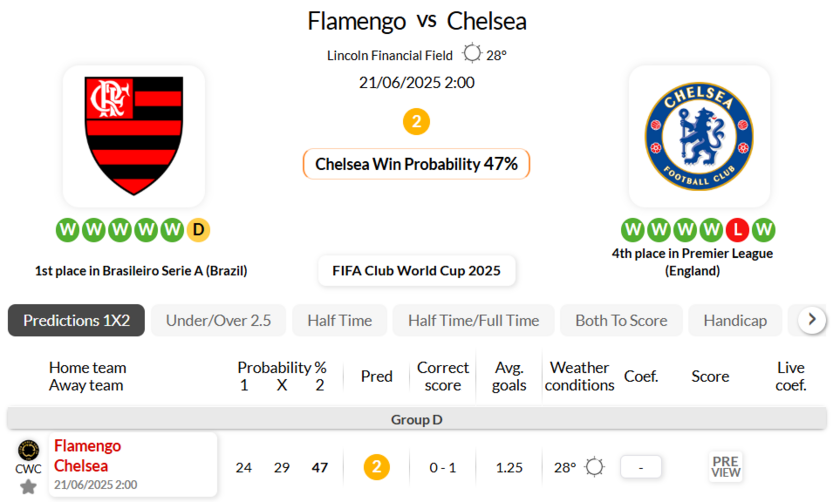Click the sunny weather icon near 28° header
840x502 pixels.
click(x=472, y=54)
